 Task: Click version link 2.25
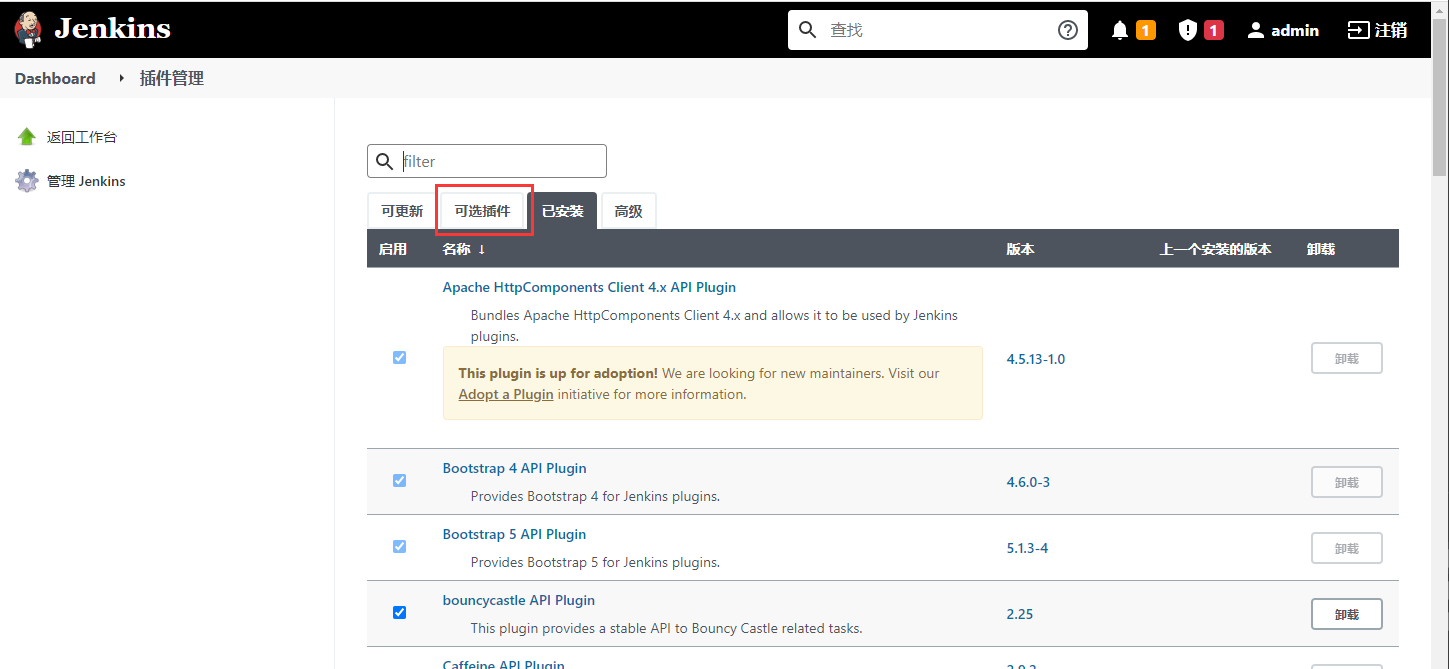(1020, 614)
